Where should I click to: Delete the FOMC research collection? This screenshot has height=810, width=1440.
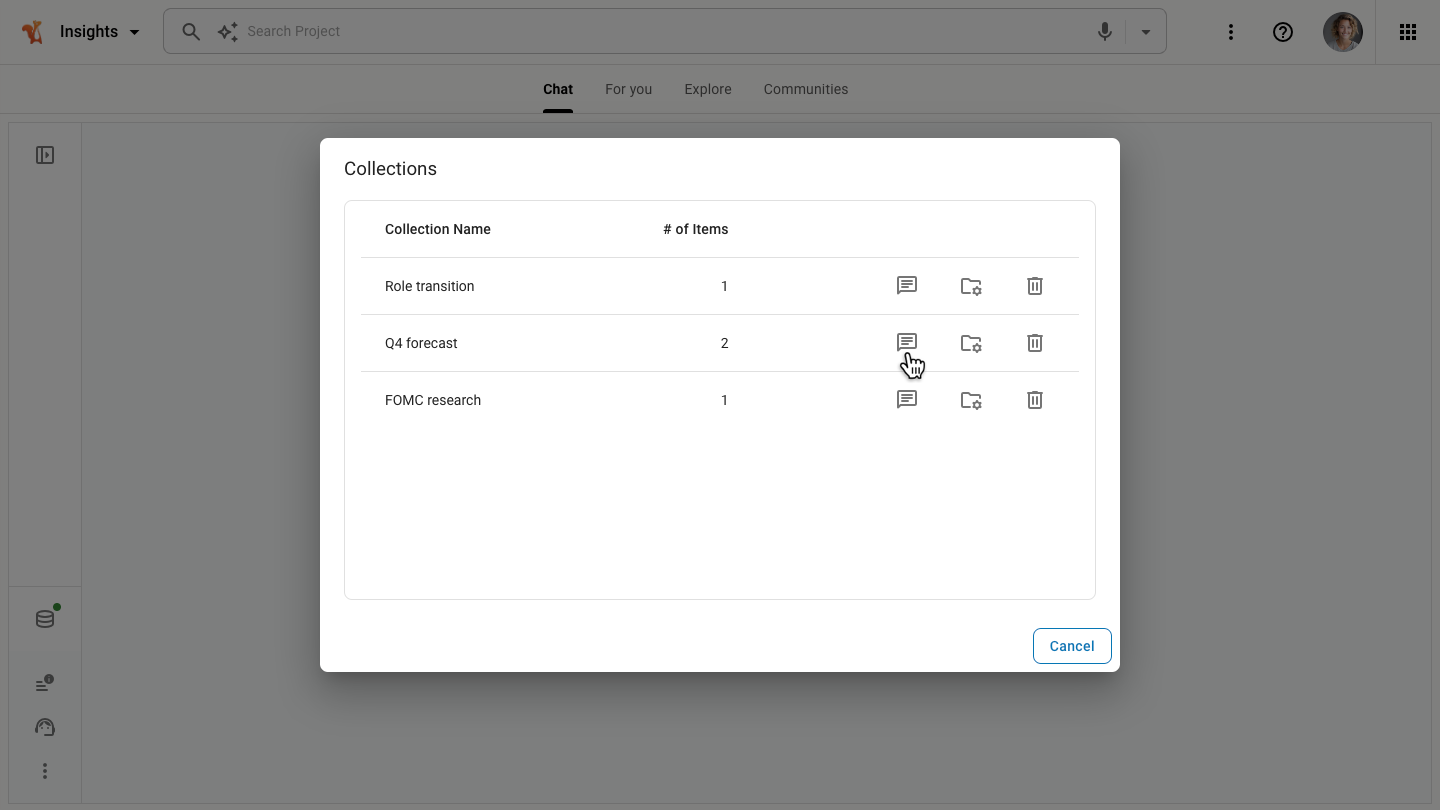pos(1035,400)
